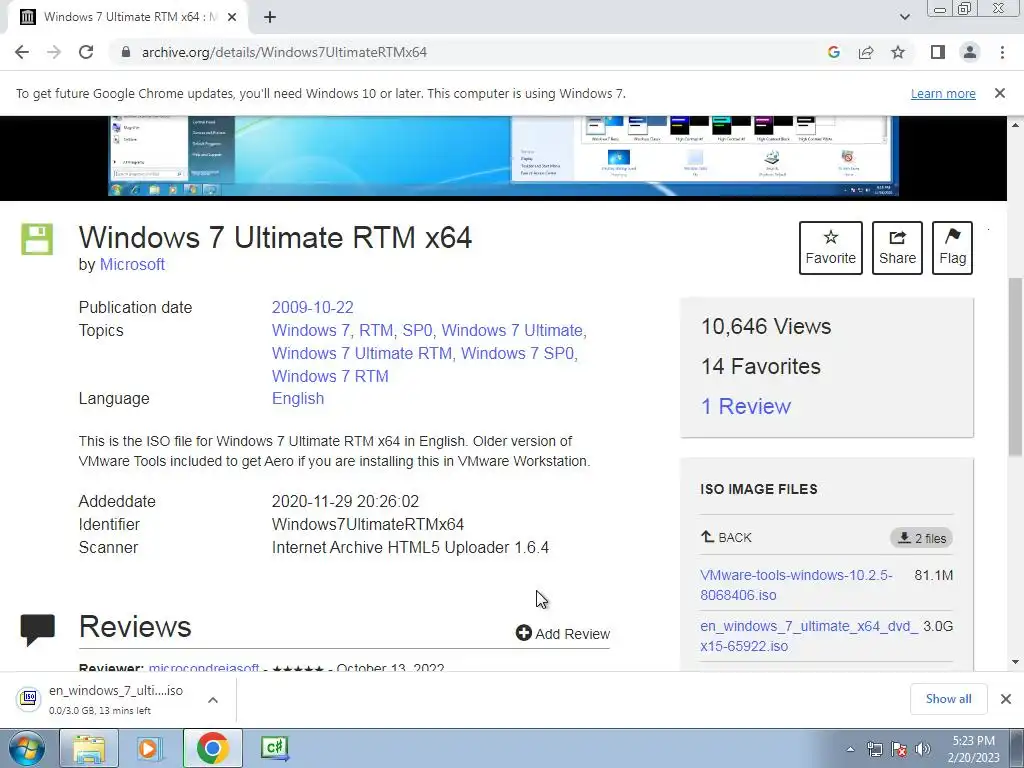Screen dimensions: 1024x768
Task: Open Windows Explorer from the taskbar
Action: 89,748
